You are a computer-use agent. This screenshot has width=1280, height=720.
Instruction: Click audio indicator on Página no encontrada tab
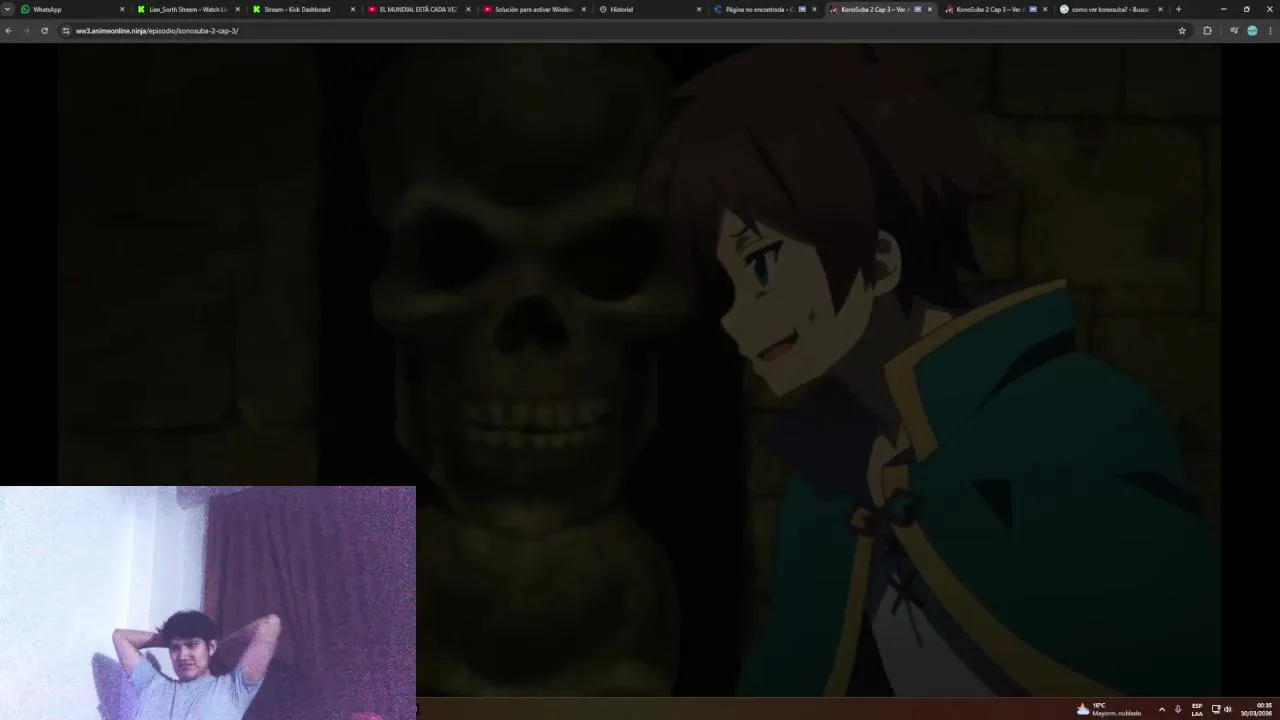click(x=802, y=9)
